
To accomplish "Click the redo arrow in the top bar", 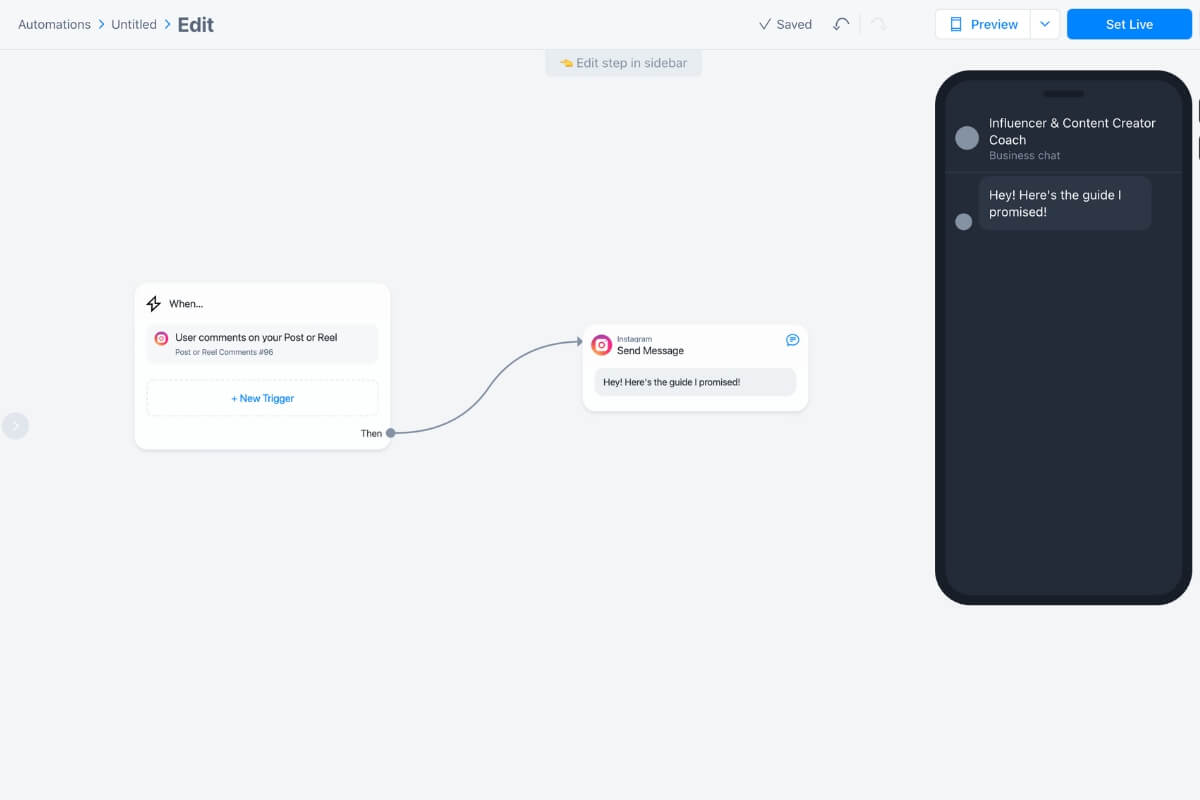I will (876, 24).
